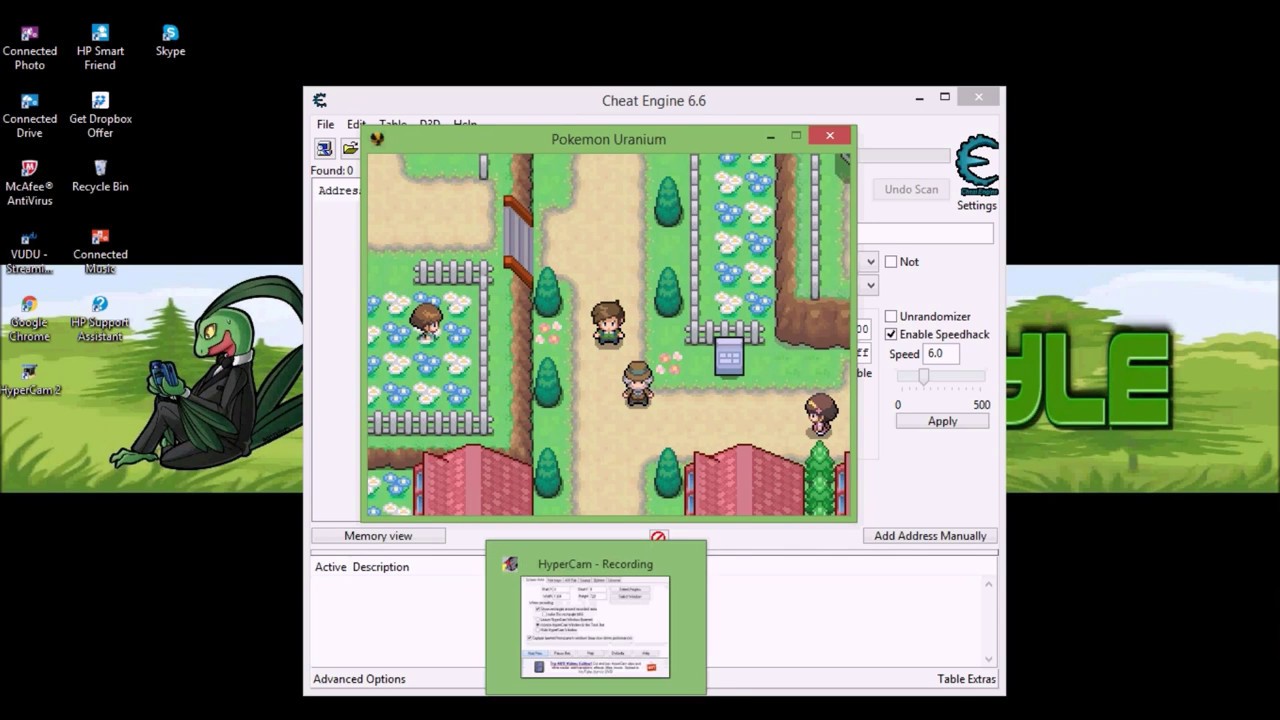This screenshot has width=1280, height=720.
Task: Open the Get Dropbox Offer shortcut
Action: pos(100,116)
